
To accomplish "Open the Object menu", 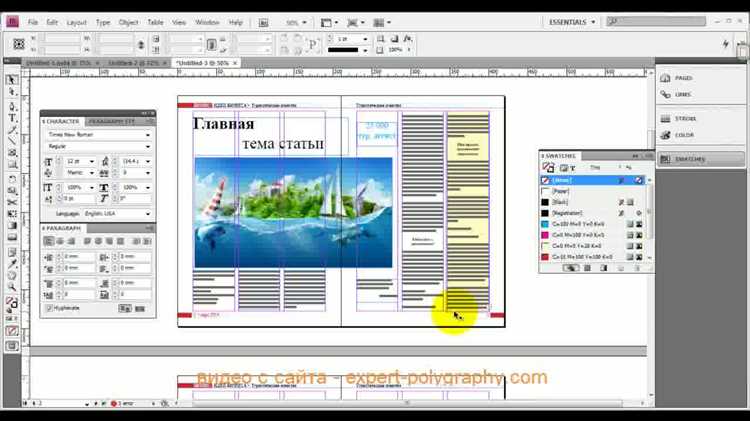I will coord(128,22).
